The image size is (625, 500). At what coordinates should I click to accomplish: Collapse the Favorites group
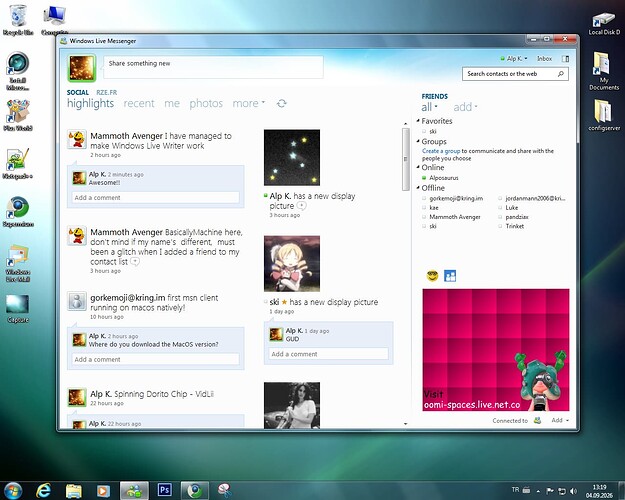click(418, 120)
